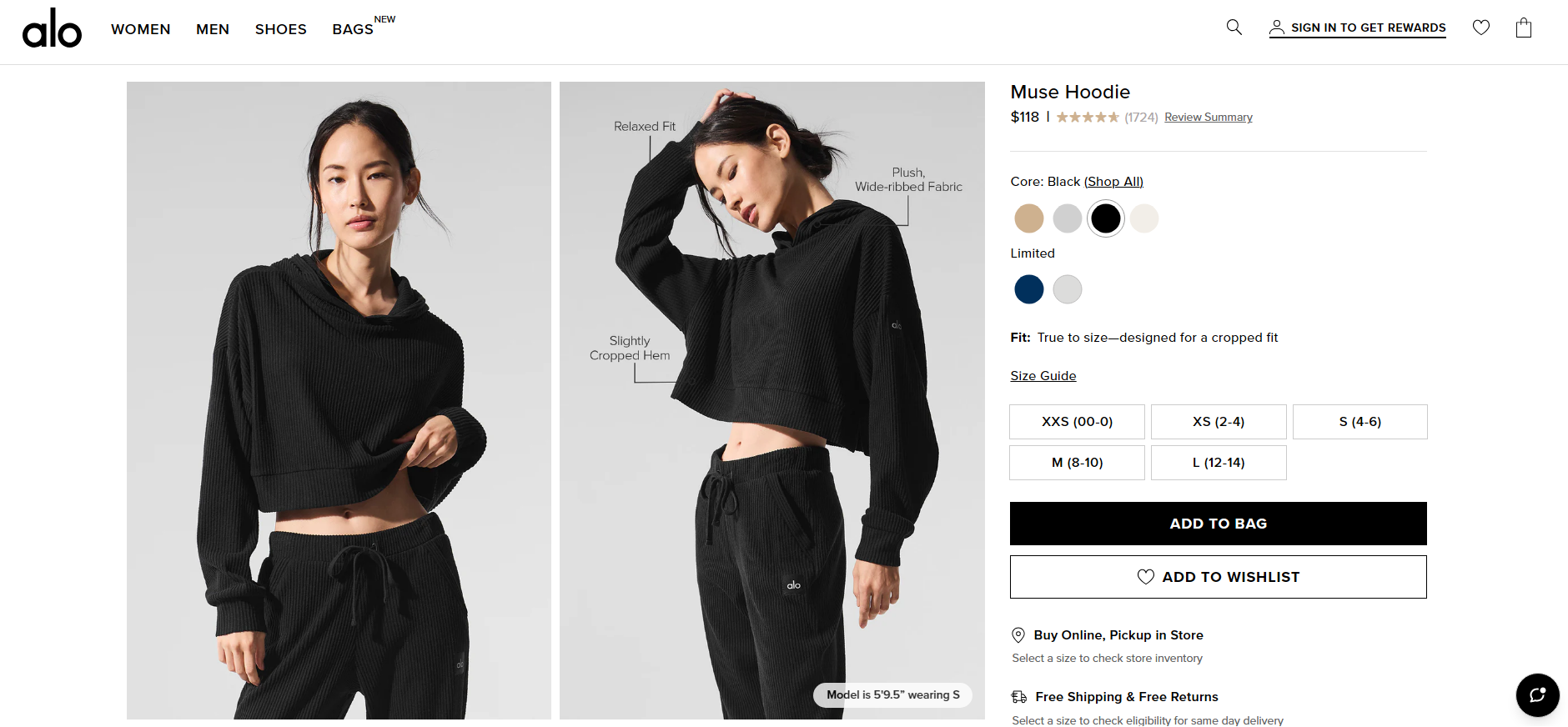Open the Review Summary link
The width and height of the screenshot is (1568, 727).
click(x=1209, y=118)
